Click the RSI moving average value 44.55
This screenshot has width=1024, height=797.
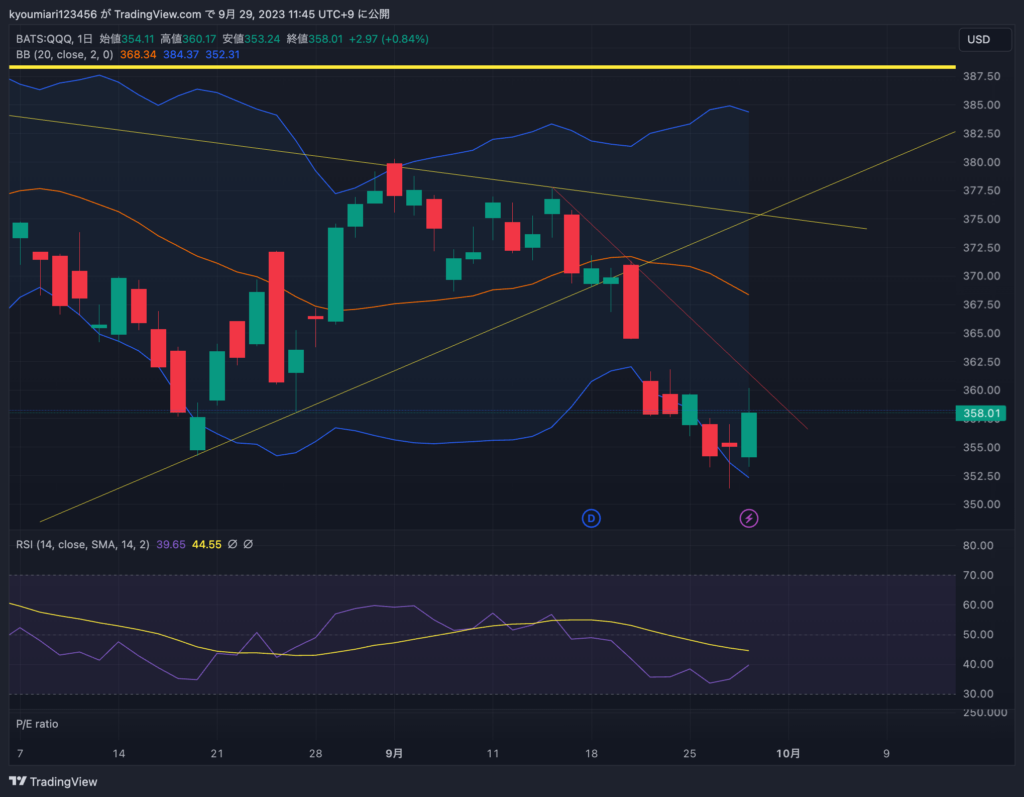(x=206, y=544)
